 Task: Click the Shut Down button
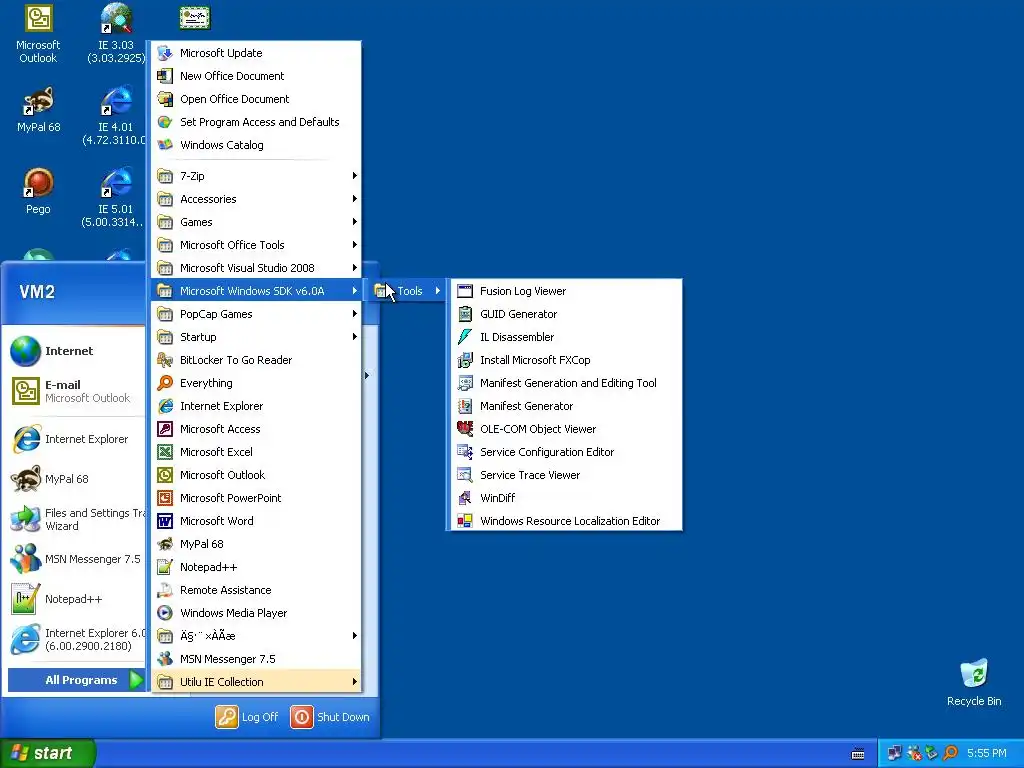coord(330,717)
